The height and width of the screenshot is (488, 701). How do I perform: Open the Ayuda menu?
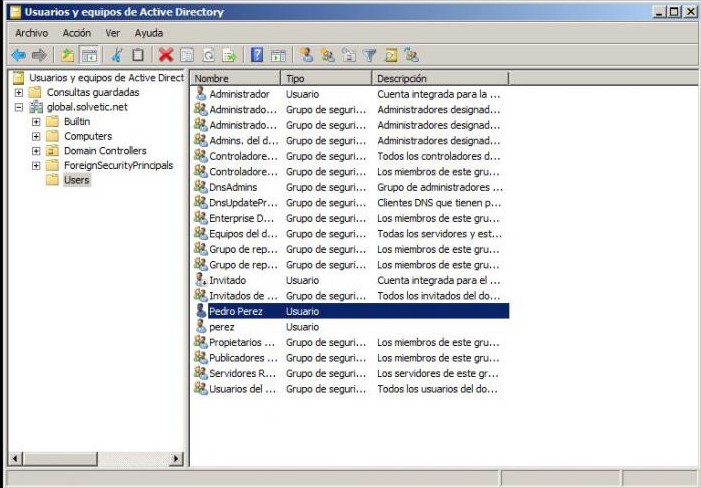148,33
